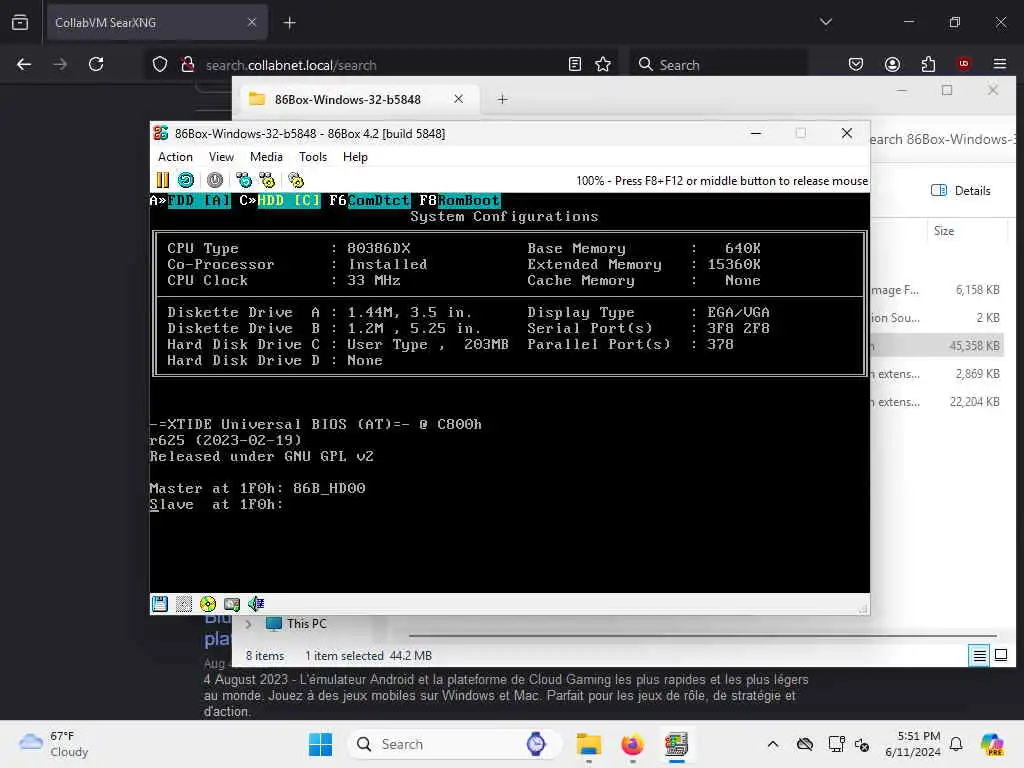Click the Size column header

[x=944, y=231]
